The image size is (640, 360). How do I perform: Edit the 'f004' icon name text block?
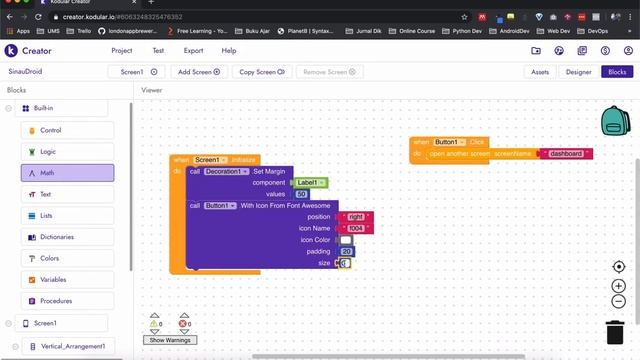356,228
